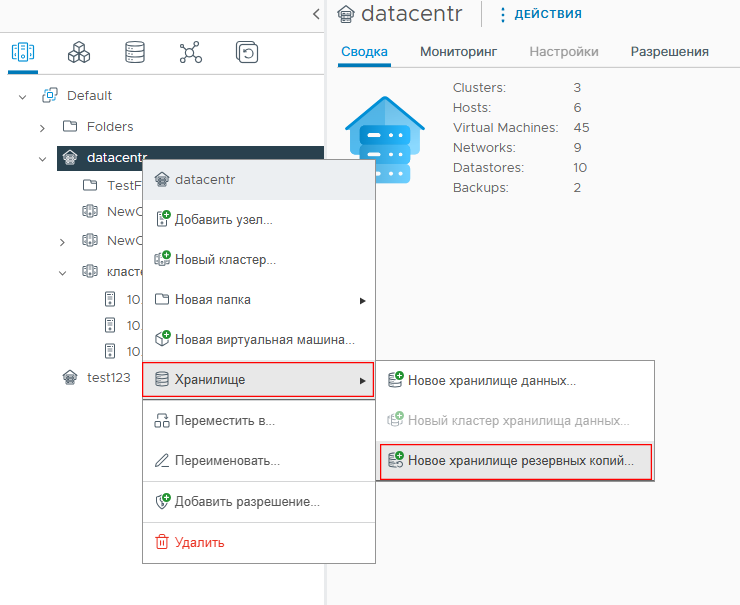Image resolution: width=740 pixels, height=605 pixels.
Task: Click the icon beside Новое хранилище данных
Action: 395,379
